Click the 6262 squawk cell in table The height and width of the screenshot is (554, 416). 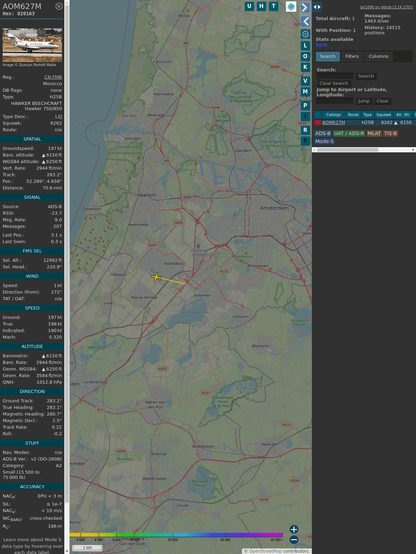pos(383,122)
